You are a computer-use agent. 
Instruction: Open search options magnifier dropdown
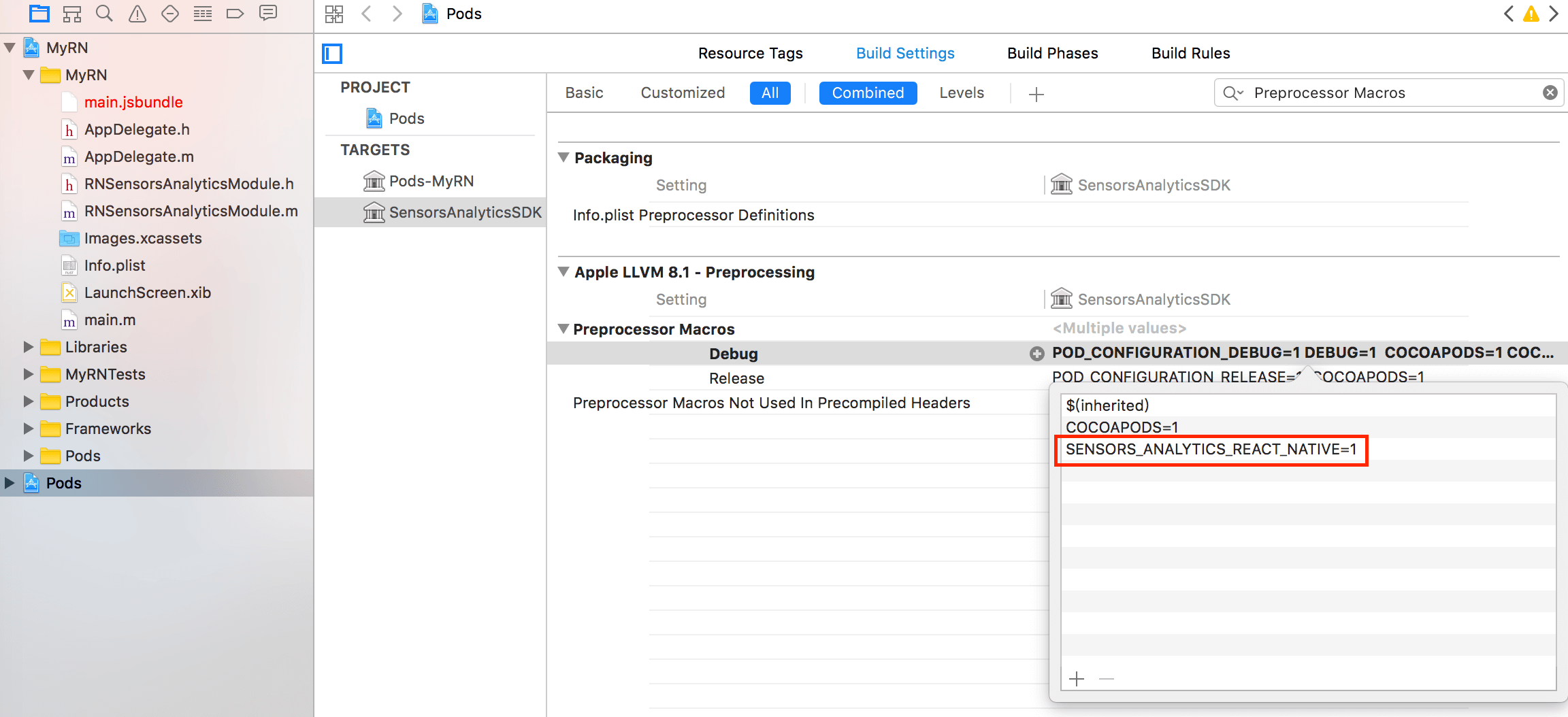[1233, 93]
